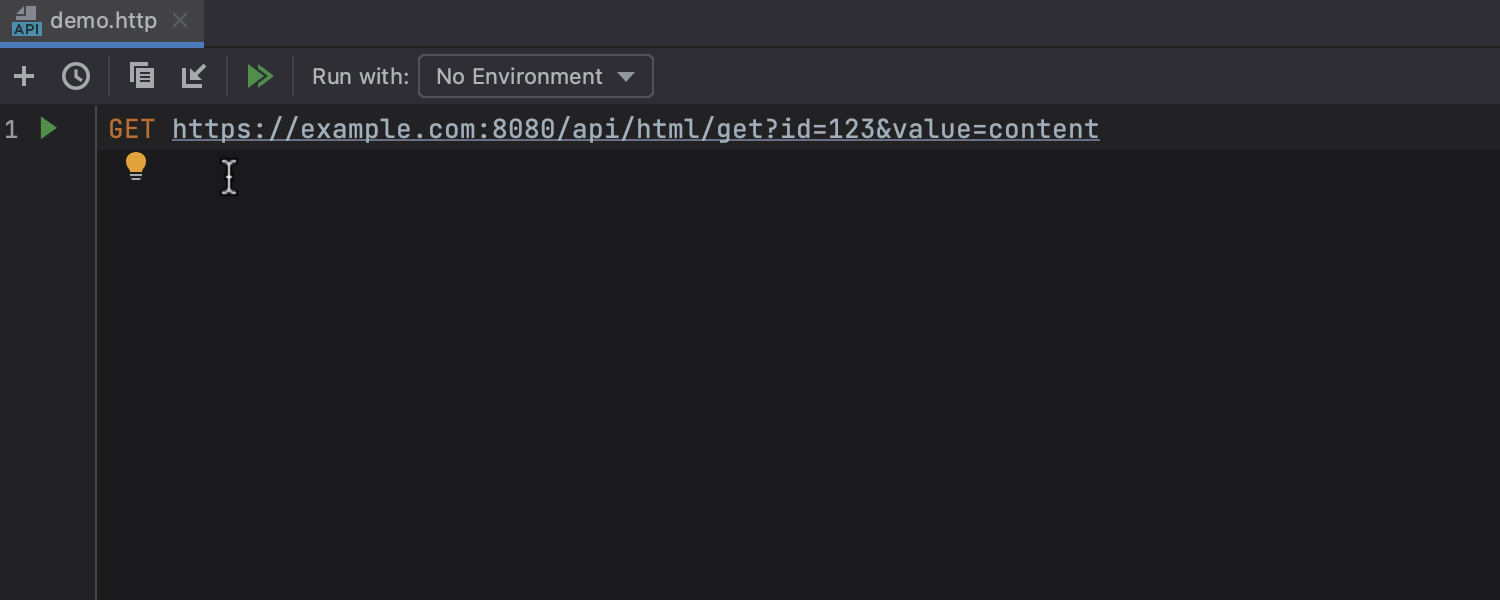Screen dimensions: 1500x600
Task: Run the GET request from gutter arrow
Action: tap(48, 128)
